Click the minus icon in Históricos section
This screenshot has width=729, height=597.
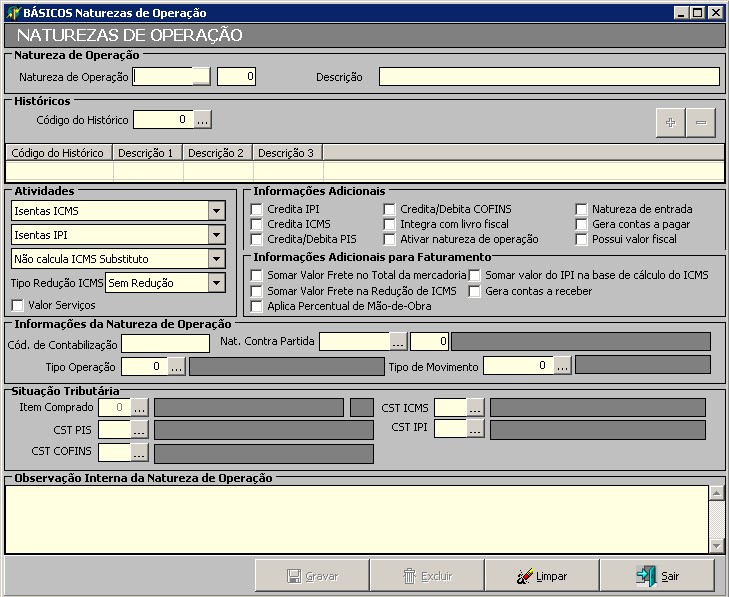coord(700,122)
